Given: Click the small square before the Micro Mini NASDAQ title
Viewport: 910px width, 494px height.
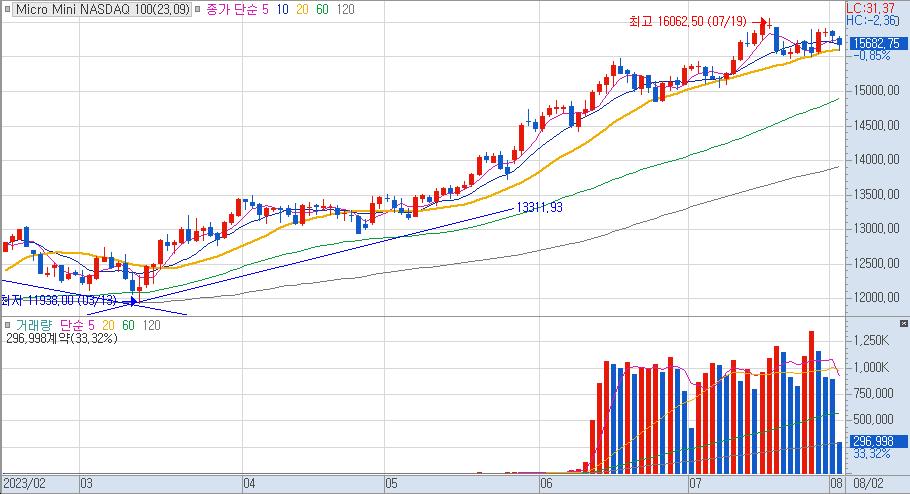Looking at the screenshot, I should coord(8,10).
